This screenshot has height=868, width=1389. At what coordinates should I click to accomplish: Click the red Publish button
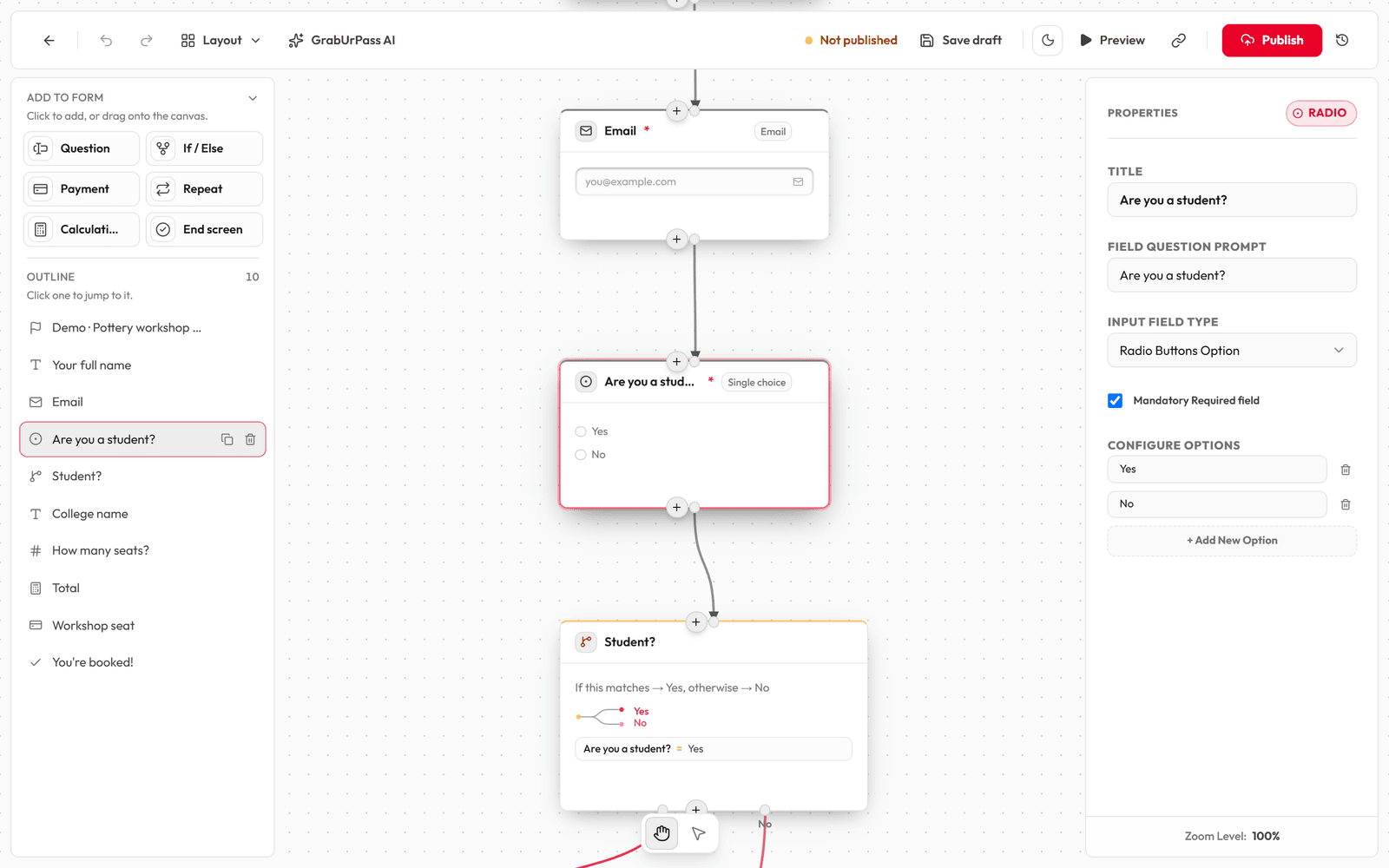[1272, 41]
